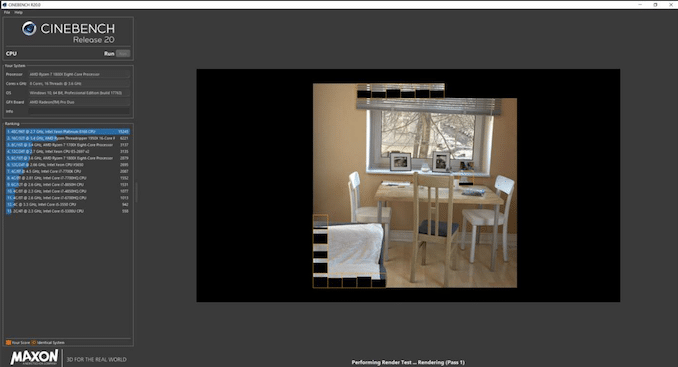
Task: Click the orange Your Score legend swatch
Action: [8, 342]
